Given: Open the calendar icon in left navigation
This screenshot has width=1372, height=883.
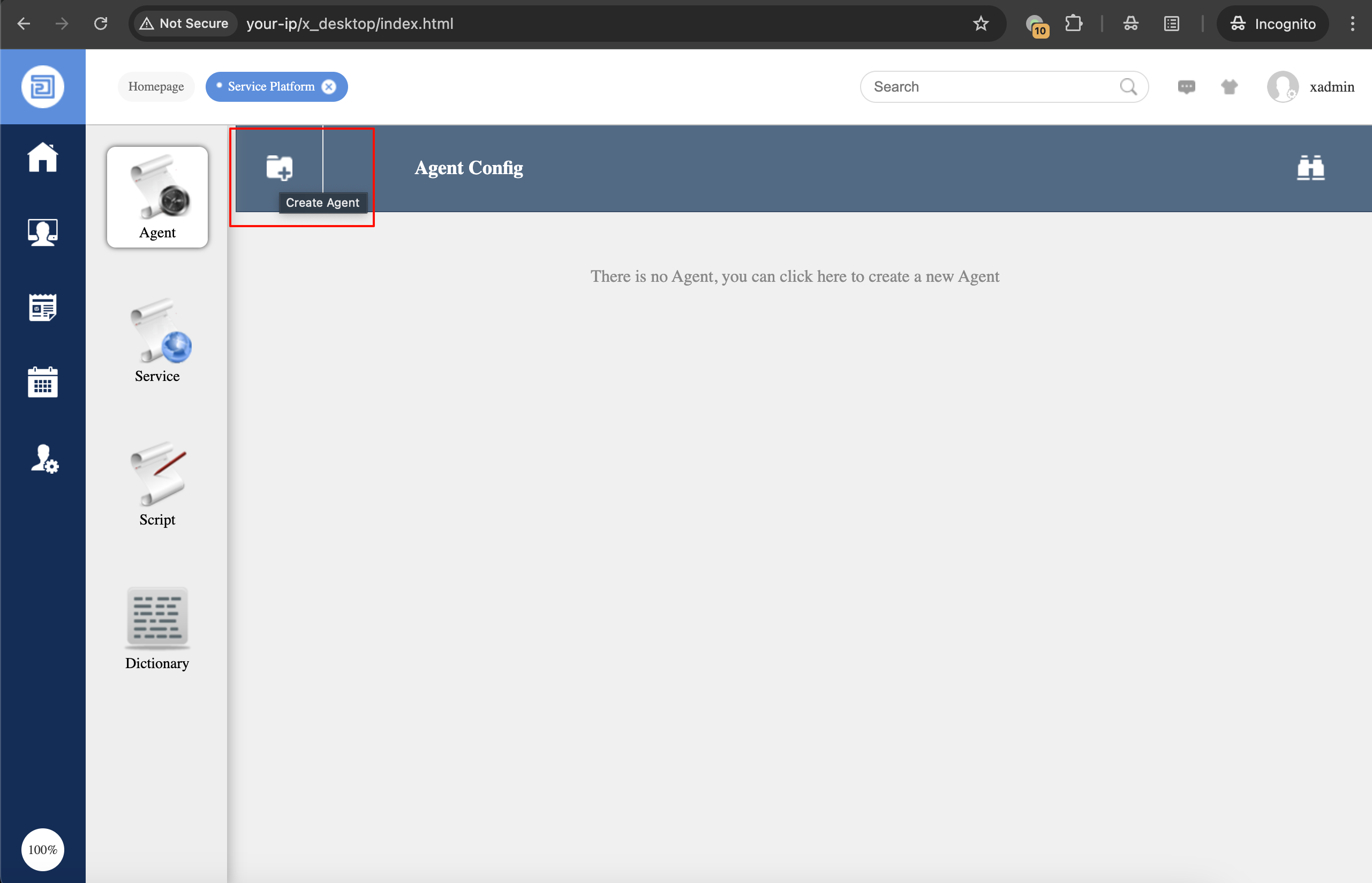Looking at the screenshot, I should pyautogui.click(x=42, y=382).
